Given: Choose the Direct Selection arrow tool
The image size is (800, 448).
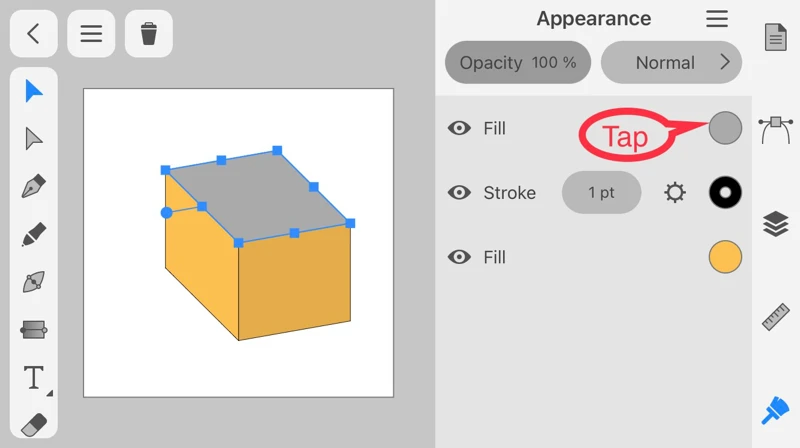Looking at the screenshot, I should [x=34, y=139].
